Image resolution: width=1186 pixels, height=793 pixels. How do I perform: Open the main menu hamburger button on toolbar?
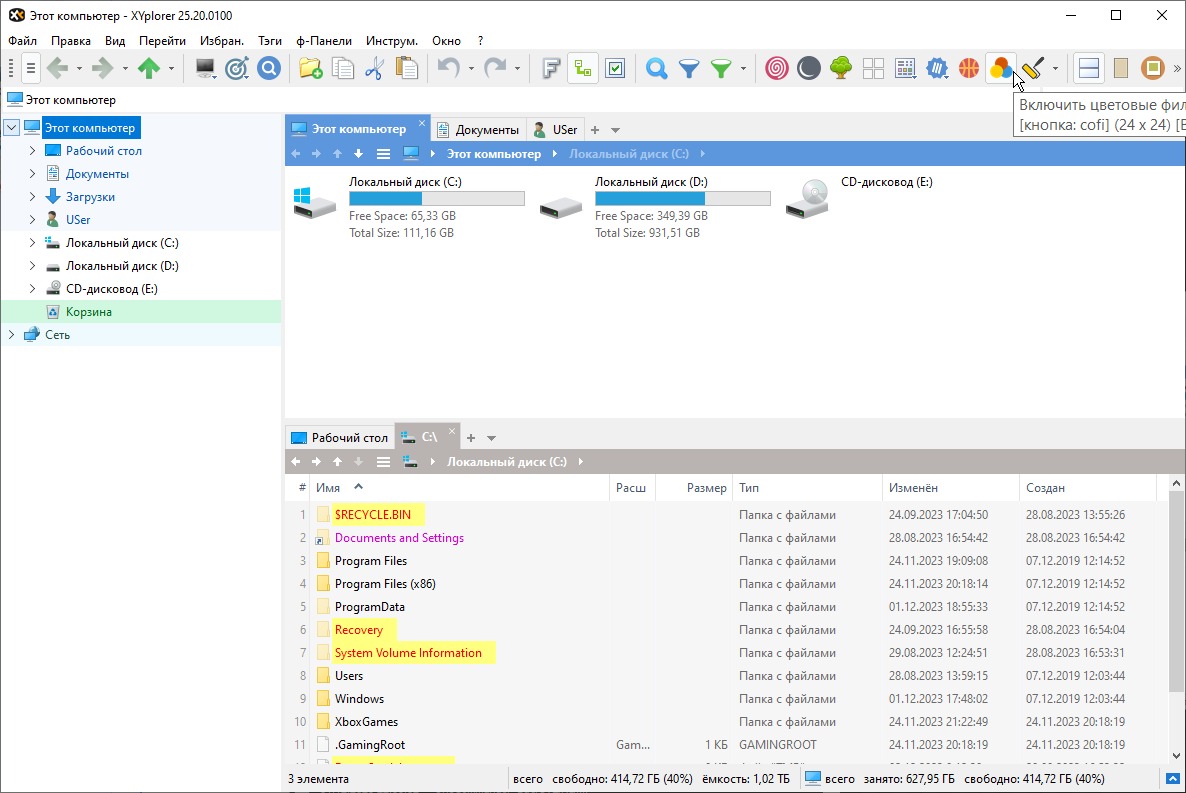pyautogui.click(x=30, y=68)
